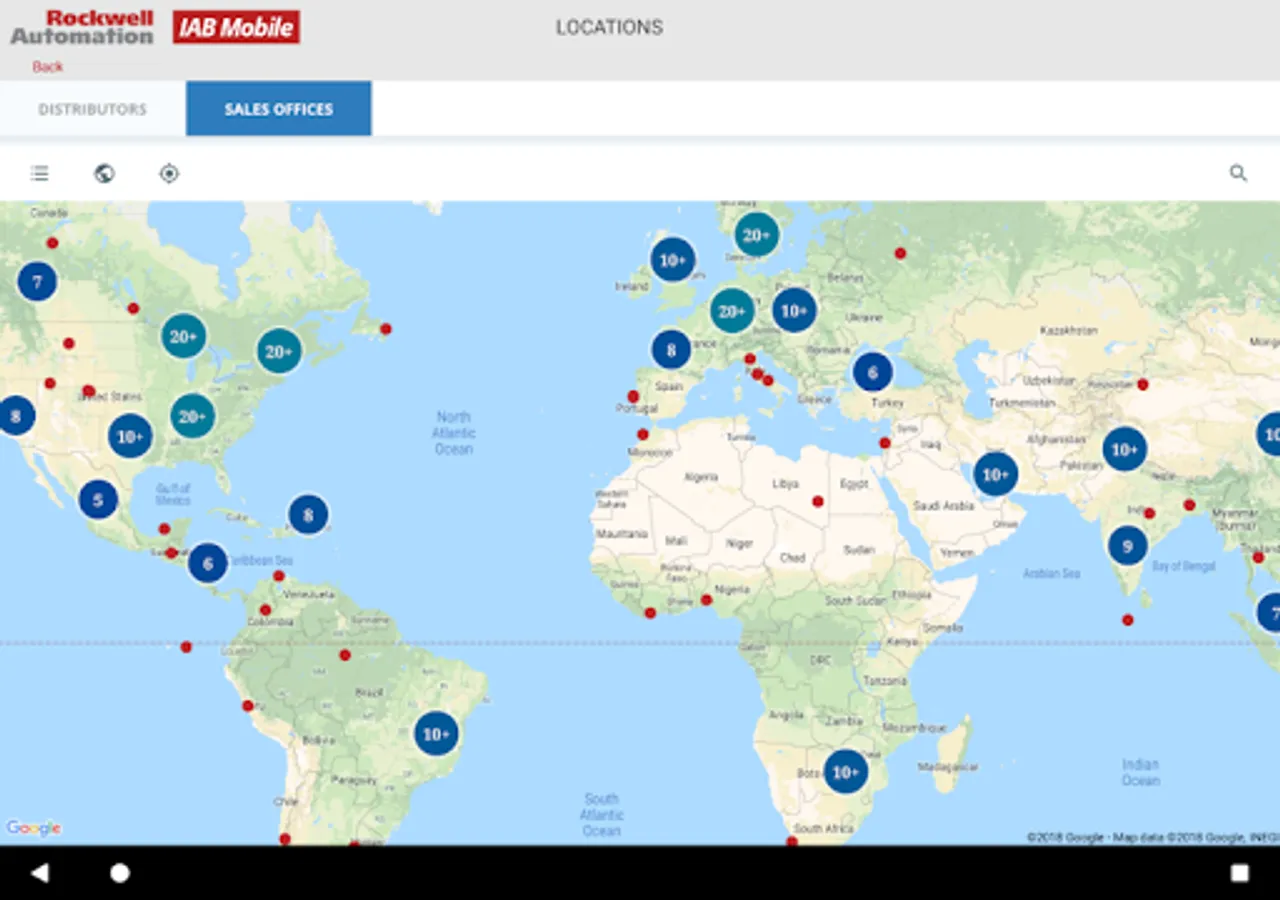The image size is (1280, 900).
Task: Click the IAB Mobile logo
Action: (x=236, y=27)
